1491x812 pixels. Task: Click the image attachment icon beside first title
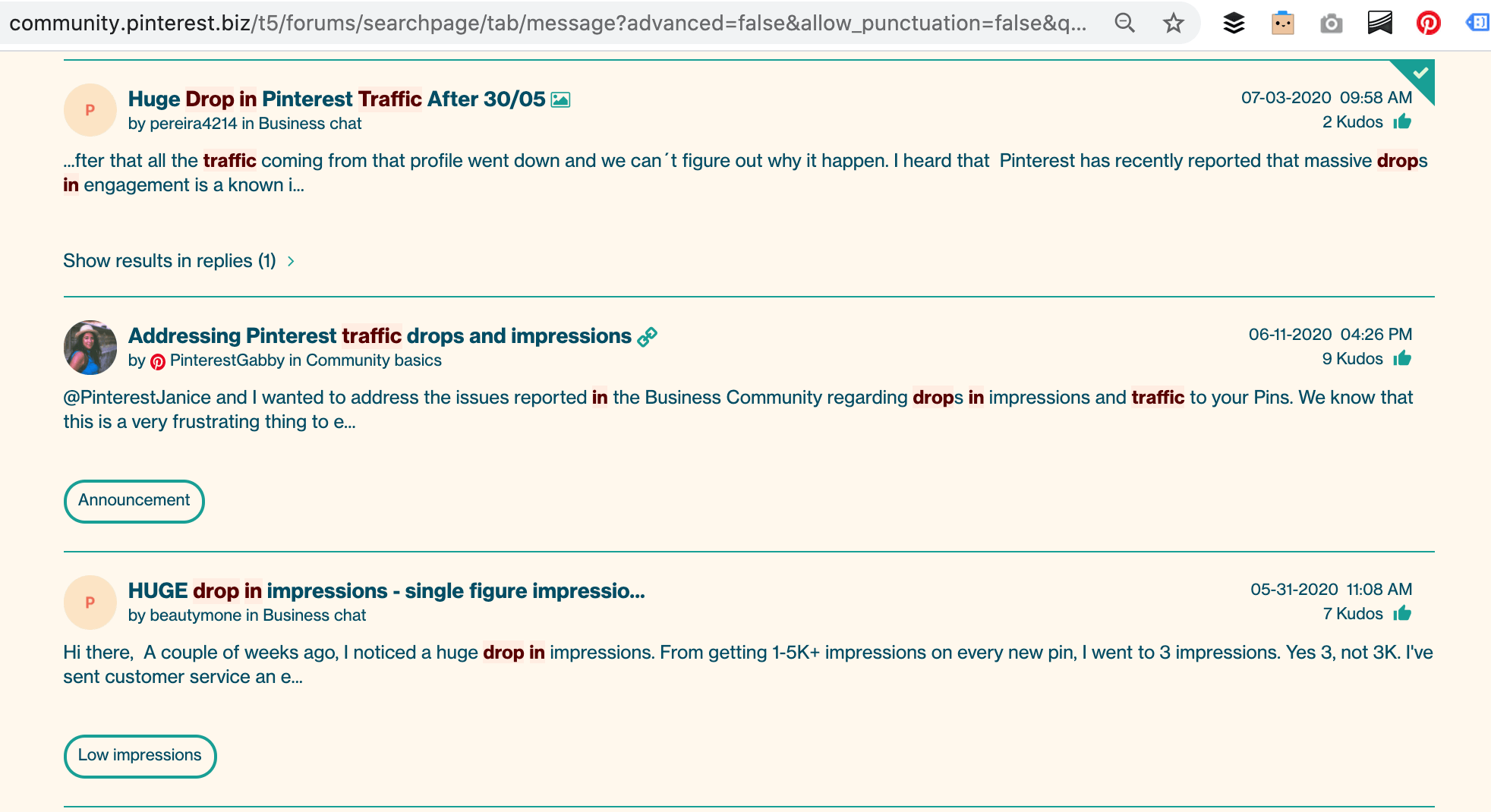[560, 99]
